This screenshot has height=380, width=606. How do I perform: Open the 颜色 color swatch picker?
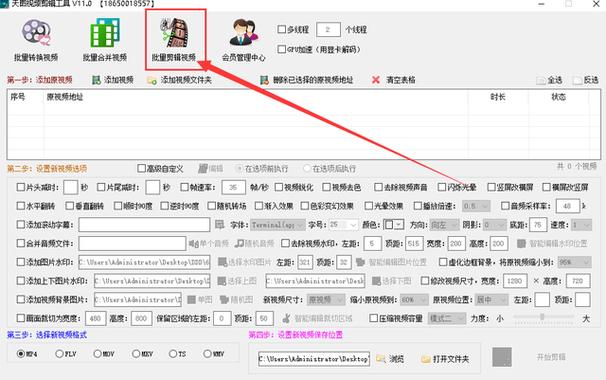(x=393, y=225)
